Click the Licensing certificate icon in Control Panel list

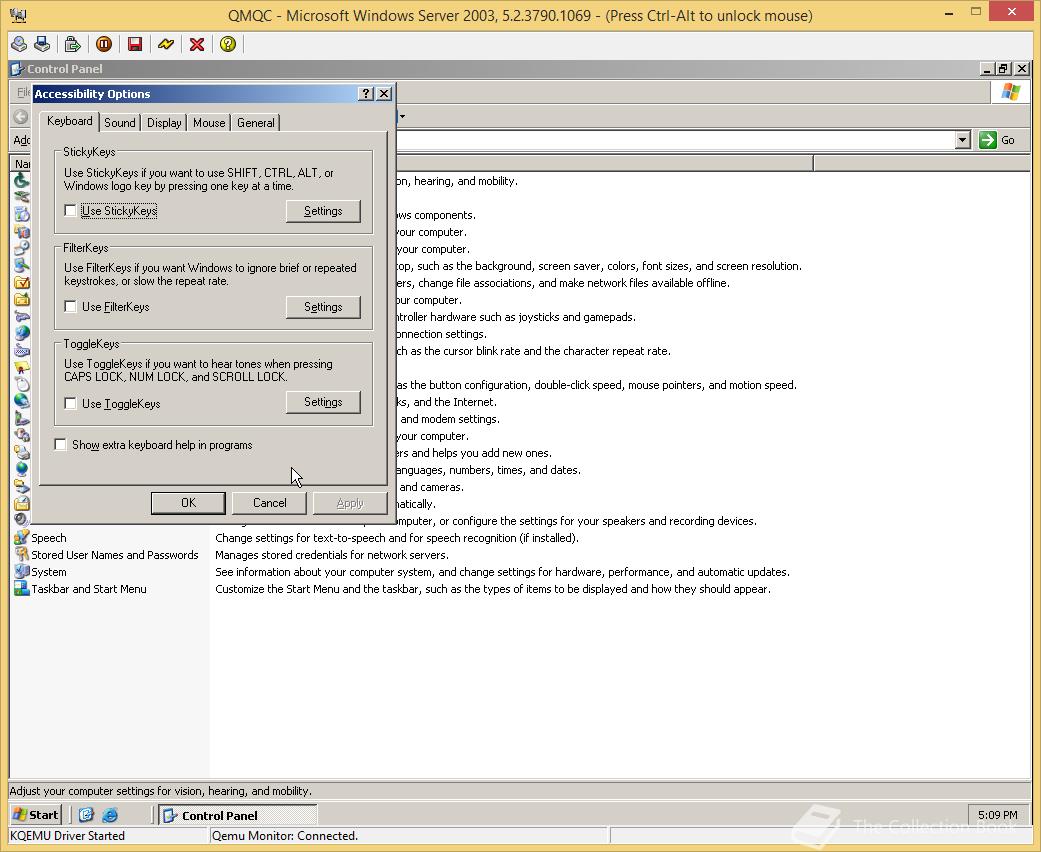(22, 368)
